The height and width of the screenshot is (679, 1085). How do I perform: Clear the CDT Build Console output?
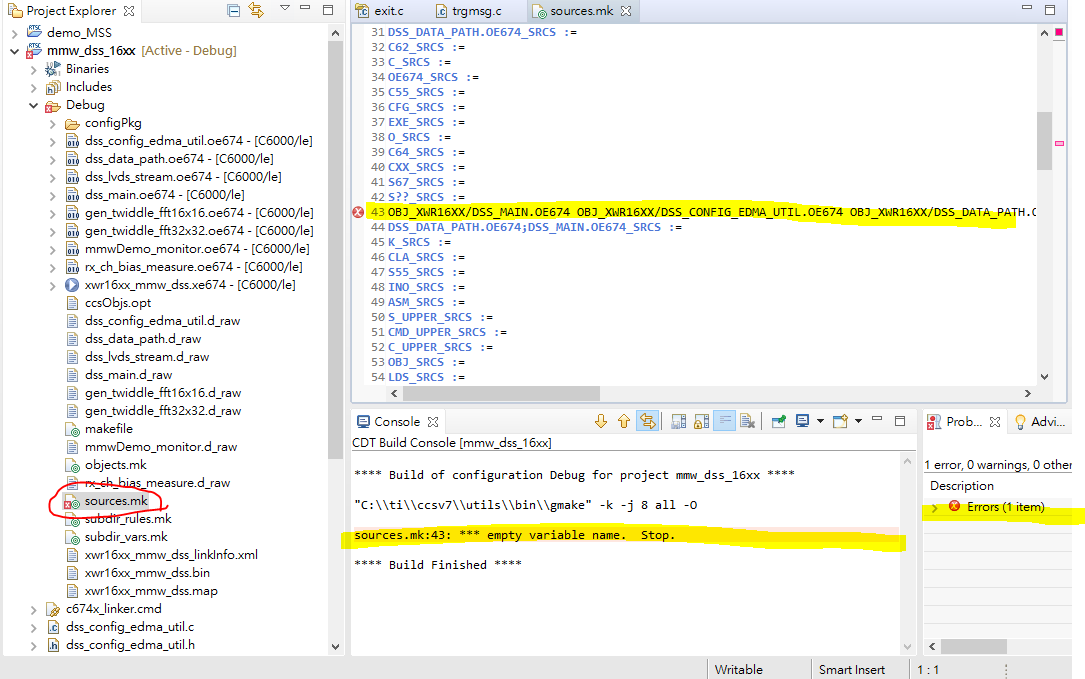(749, 421)
